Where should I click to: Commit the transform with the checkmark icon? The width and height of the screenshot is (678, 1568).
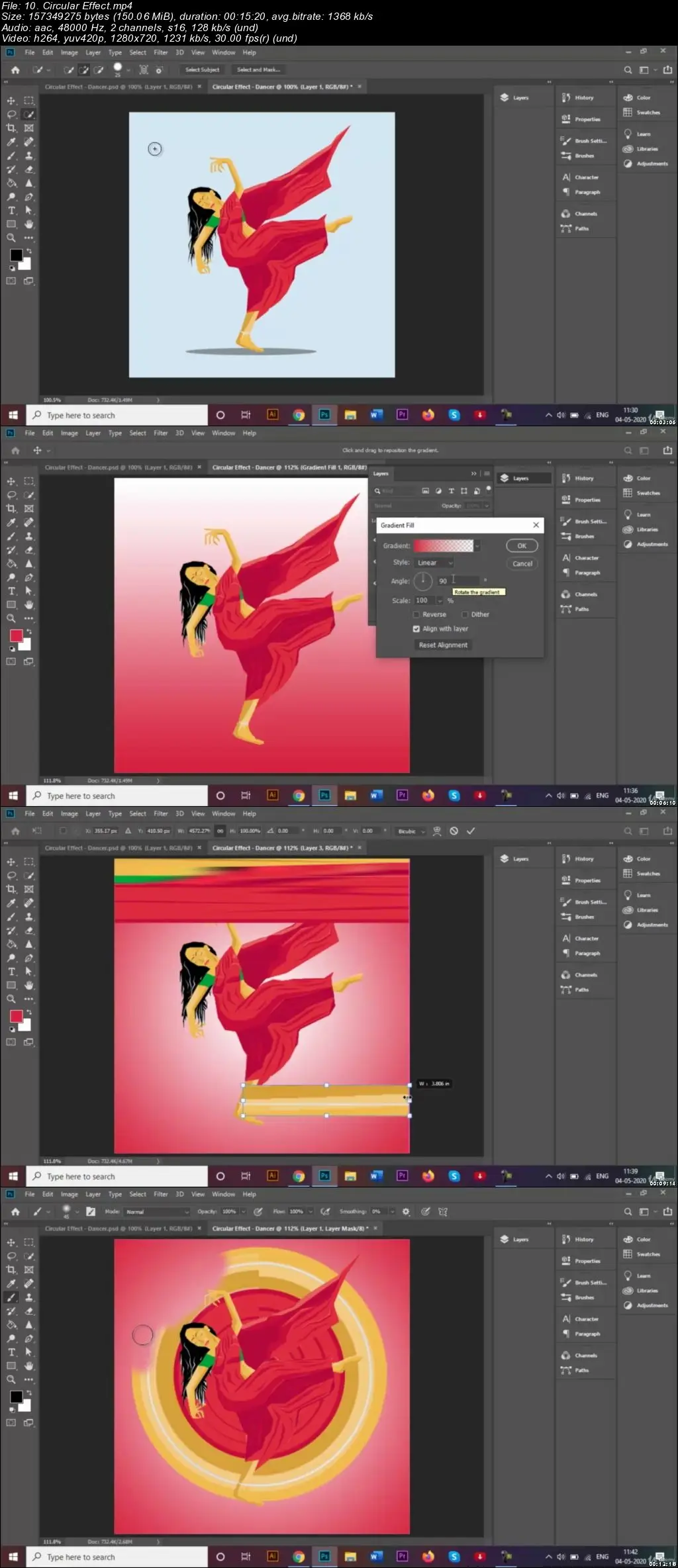(x=471, y=831)
